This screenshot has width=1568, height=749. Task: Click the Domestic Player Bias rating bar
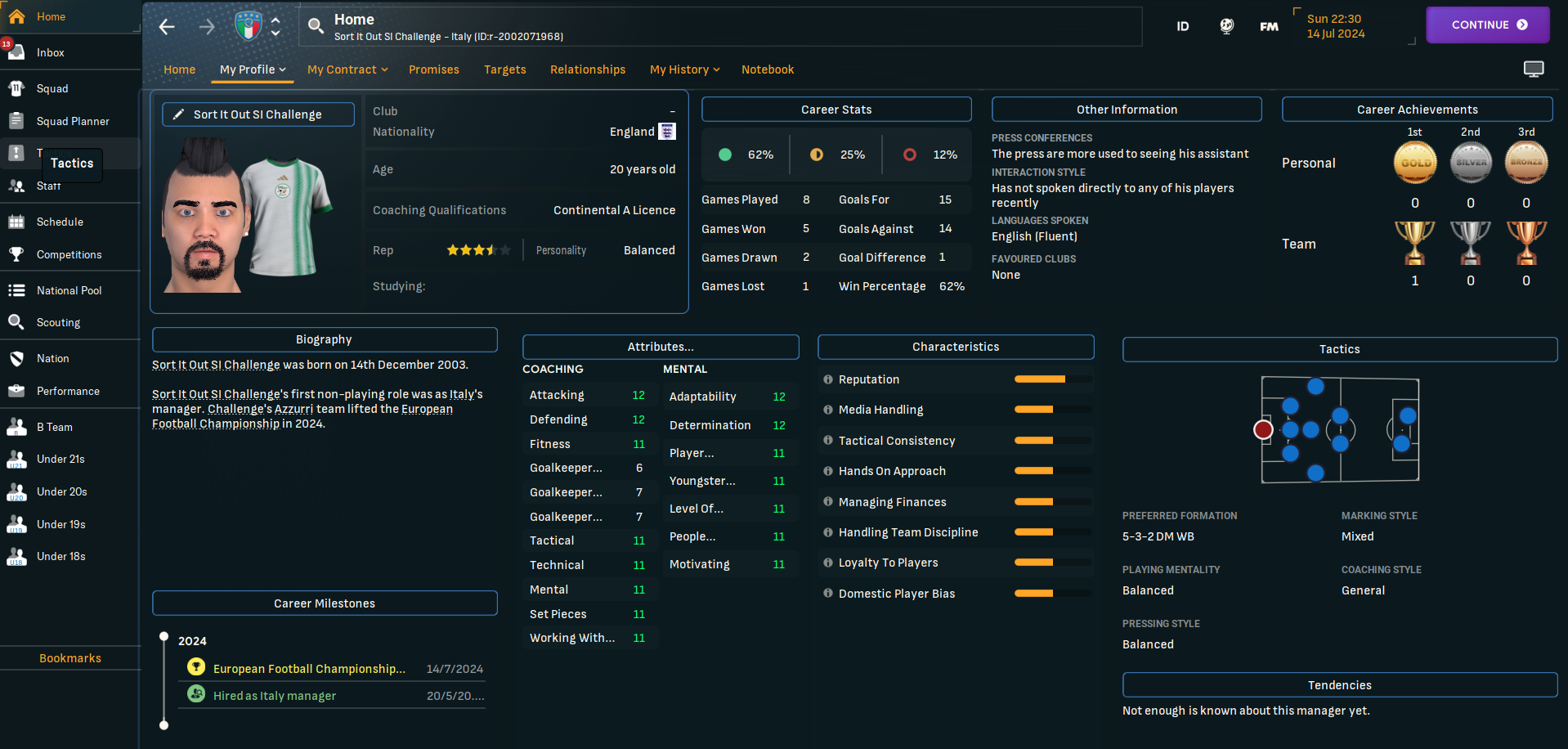coord(1053,594)
